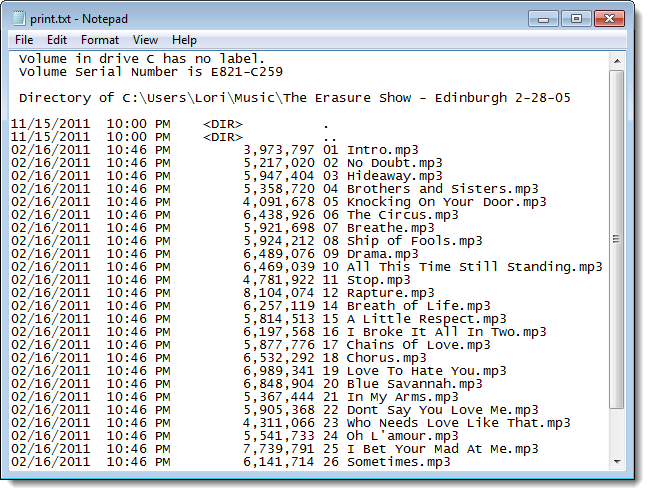The width and height of the screenshot is (650, 495).
Task: Click the first '<DIR>' entry
Action: 223,124
